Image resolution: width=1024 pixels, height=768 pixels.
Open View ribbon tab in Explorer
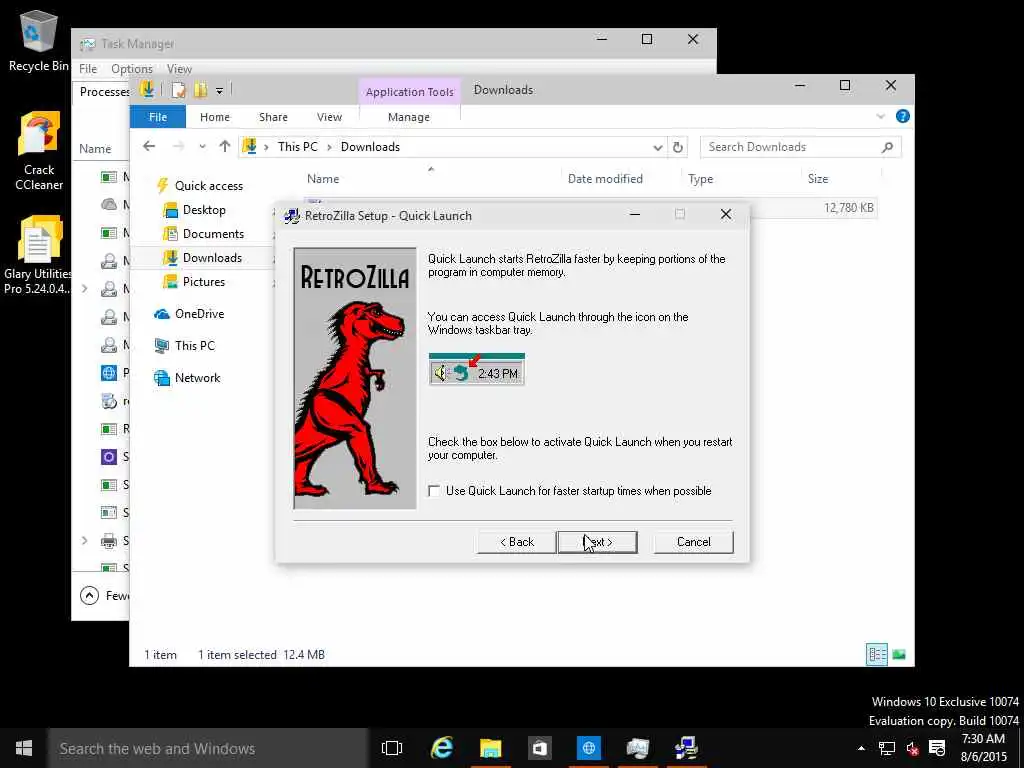[329, 117]
